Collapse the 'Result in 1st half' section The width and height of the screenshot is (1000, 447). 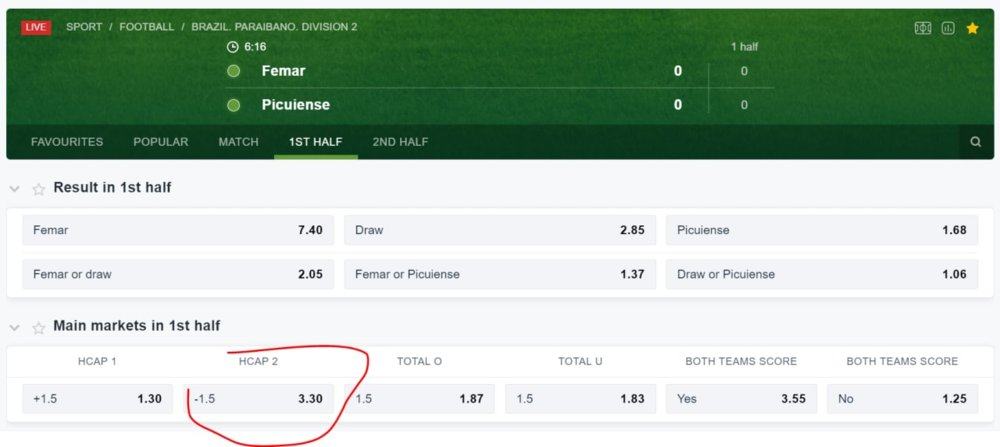coord(15,188)
